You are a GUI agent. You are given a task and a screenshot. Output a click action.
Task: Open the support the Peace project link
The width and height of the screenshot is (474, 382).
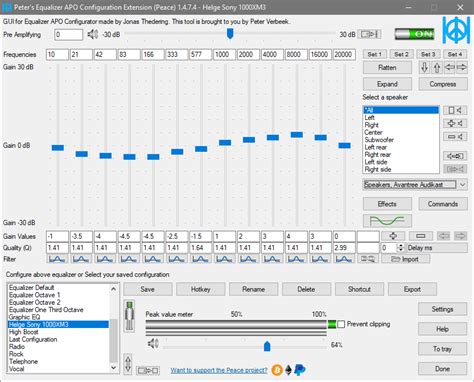click(219, 370)
